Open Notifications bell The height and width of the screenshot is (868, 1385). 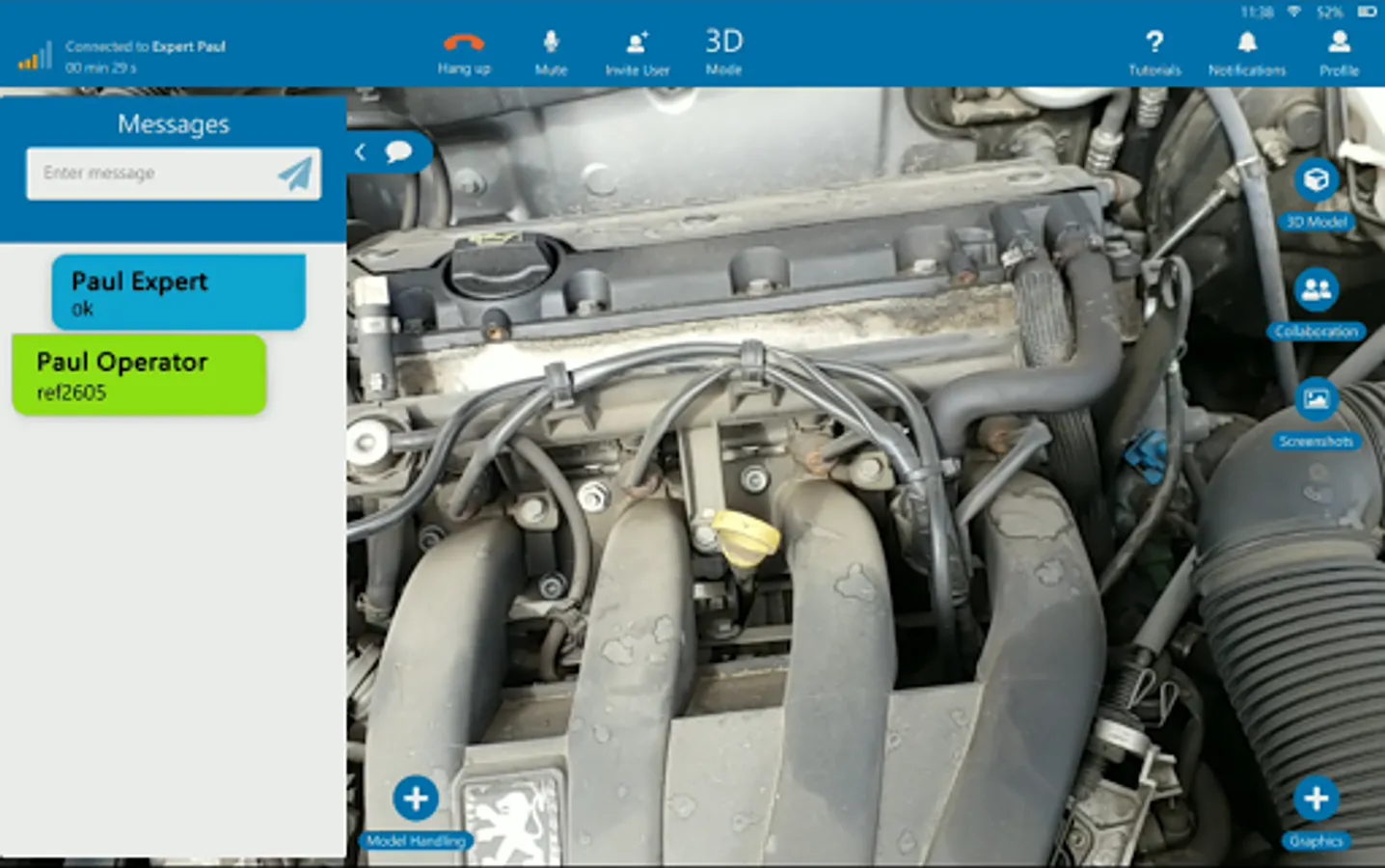[1247, 53]
